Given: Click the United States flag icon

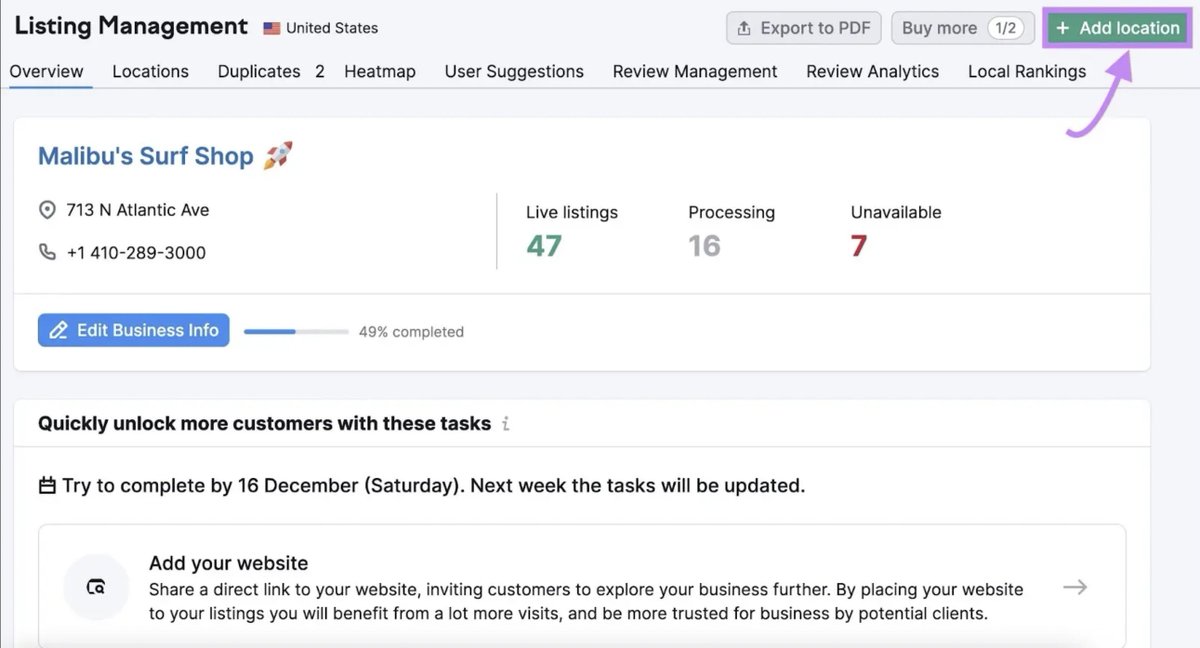Looking at the screenshot, I should click(x=270, y=28).
